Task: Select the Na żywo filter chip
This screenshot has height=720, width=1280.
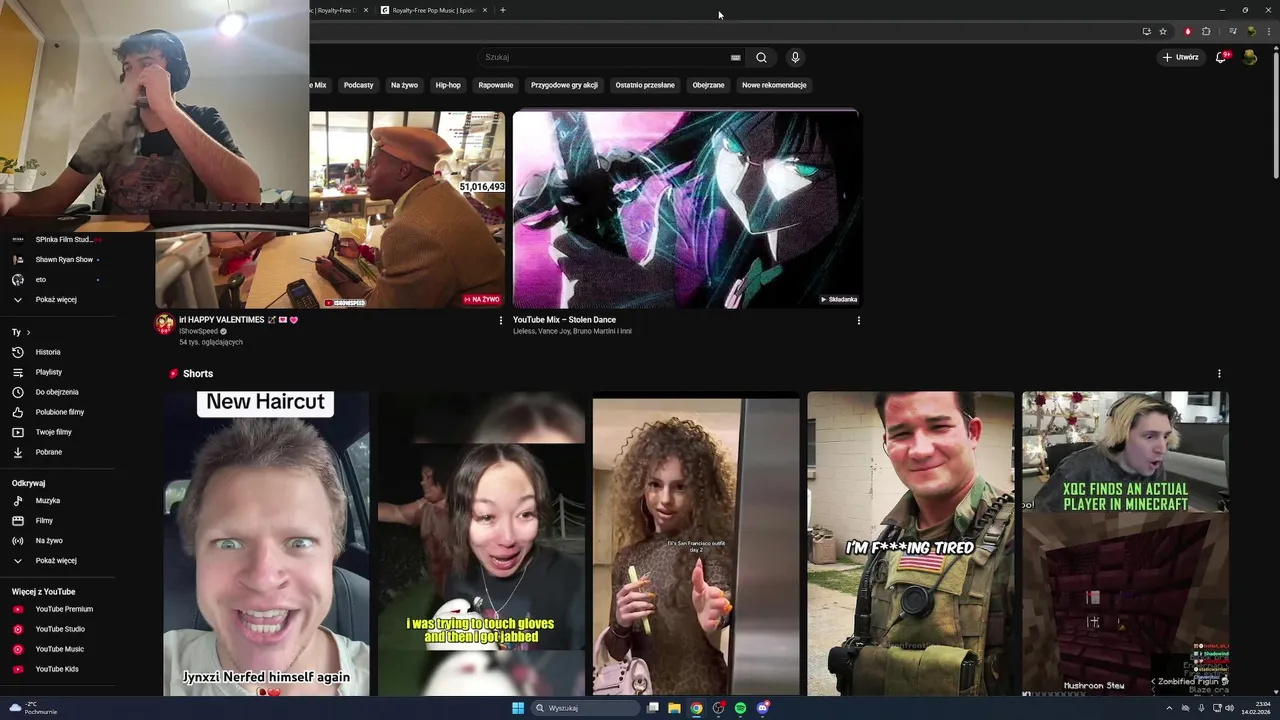Action: pos(404,85)
